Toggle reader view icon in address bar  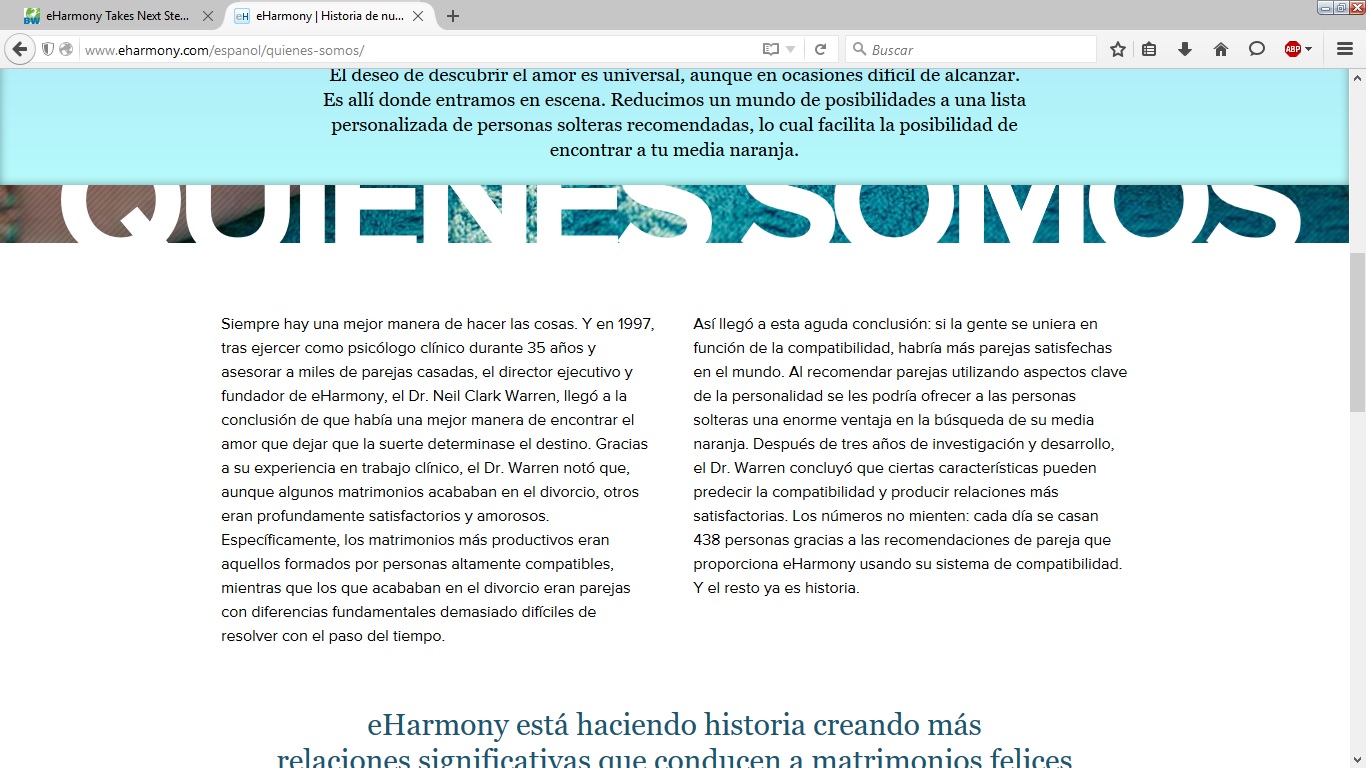coord(769,49)
